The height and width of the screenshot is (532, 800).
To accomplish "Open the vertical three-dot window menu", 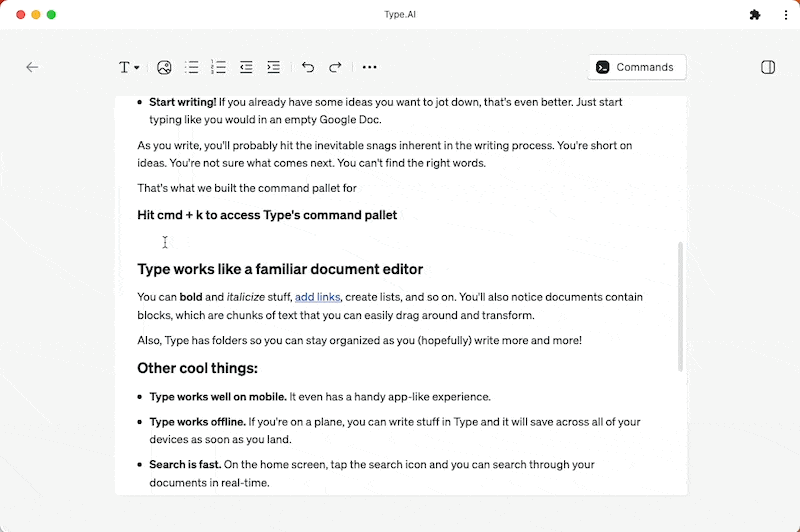I will [x=786, y=15].
